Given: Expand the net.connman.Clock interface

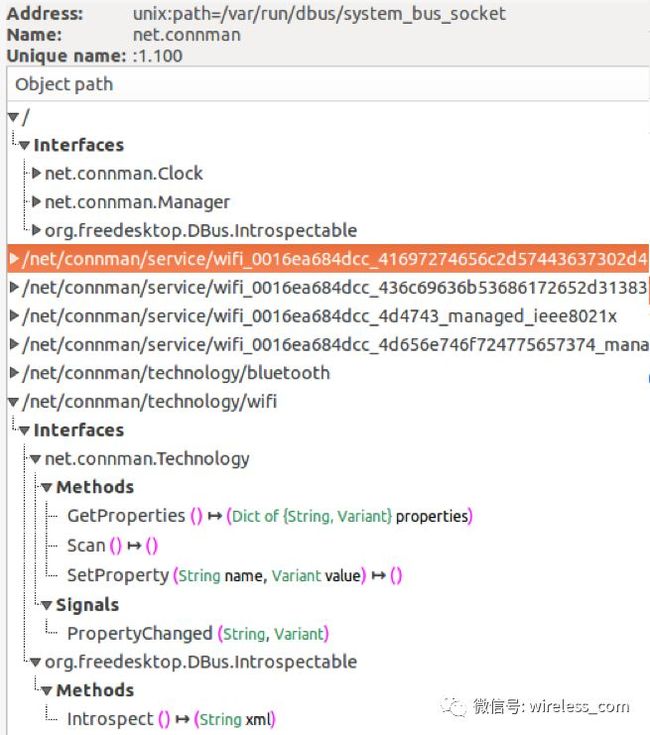Looking at the screenshot, I should pos(36,174).
